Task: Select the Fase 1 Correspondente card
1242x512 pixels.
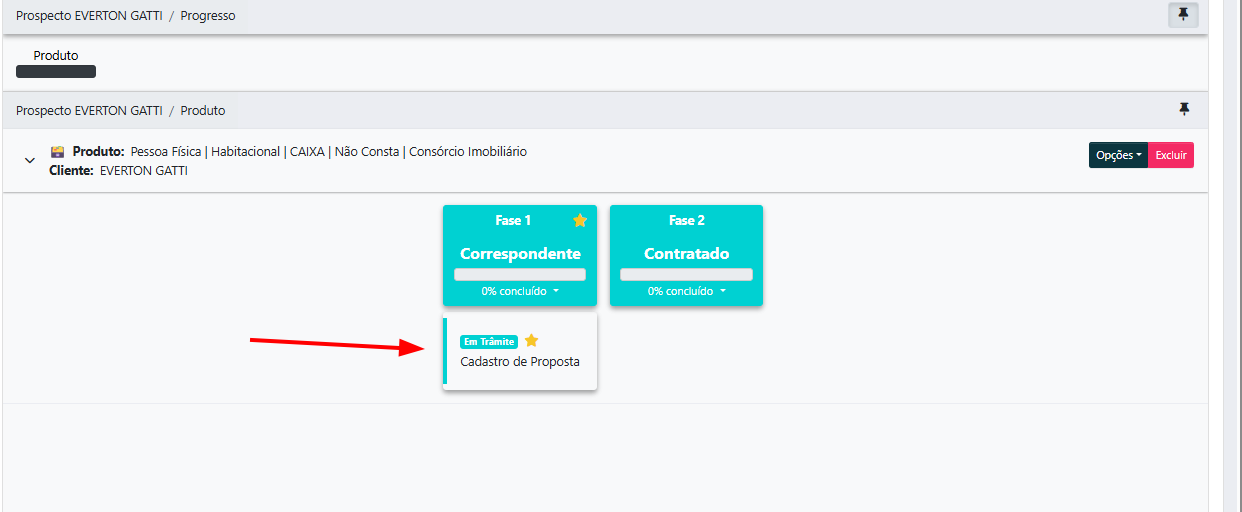Action: pos(520,255)
